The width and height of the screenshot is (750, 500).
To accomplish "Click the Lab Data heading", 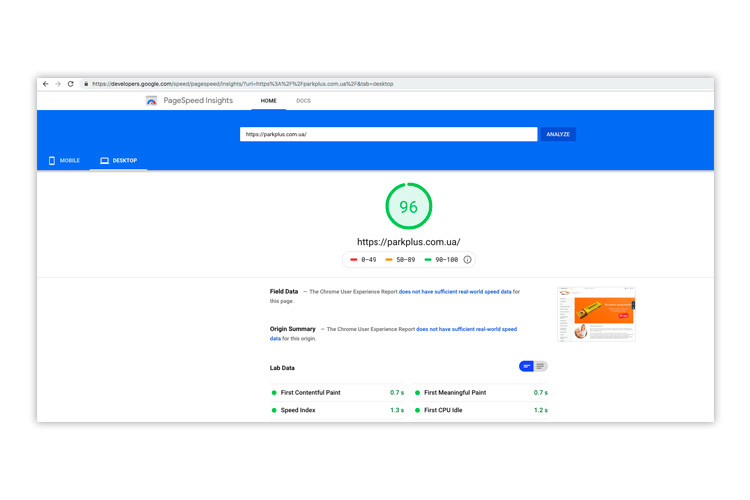I will (282, 368).
